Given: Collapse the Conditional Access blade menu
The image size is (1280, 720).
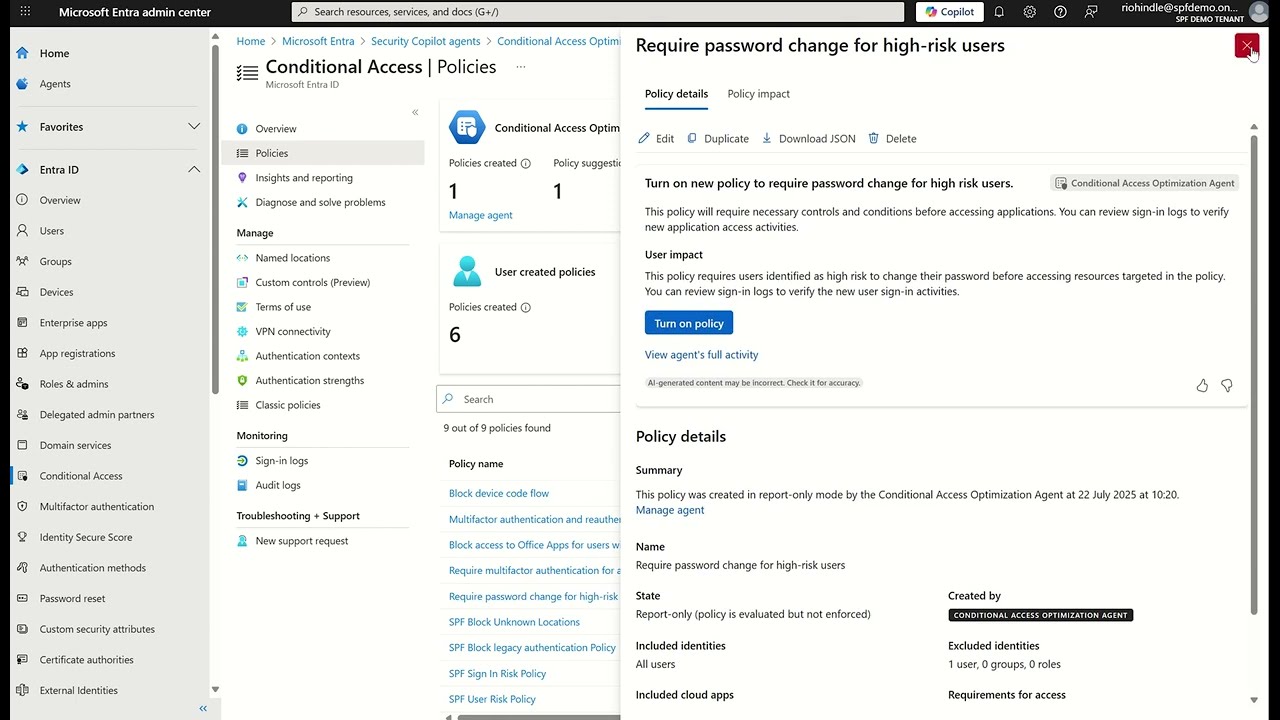Looking at the screenshot, I should (x=415, y=112).
